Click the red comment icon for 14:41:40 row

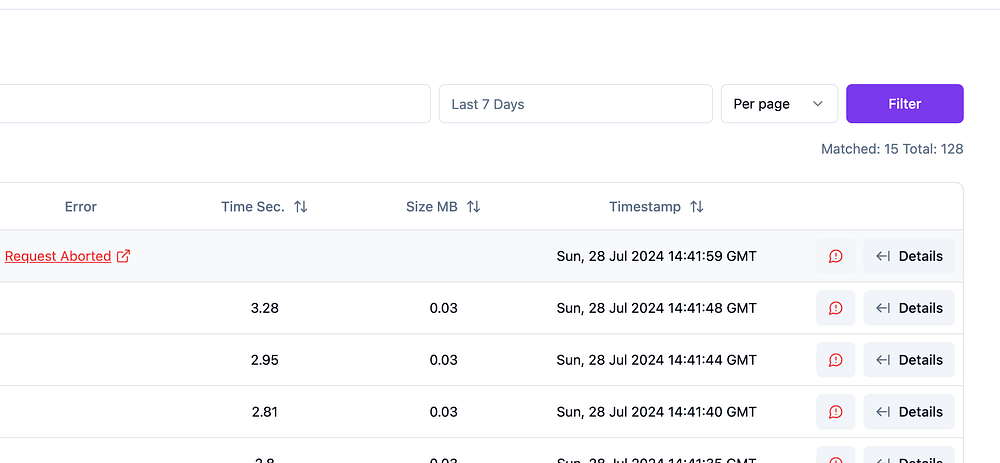[836, 412]
